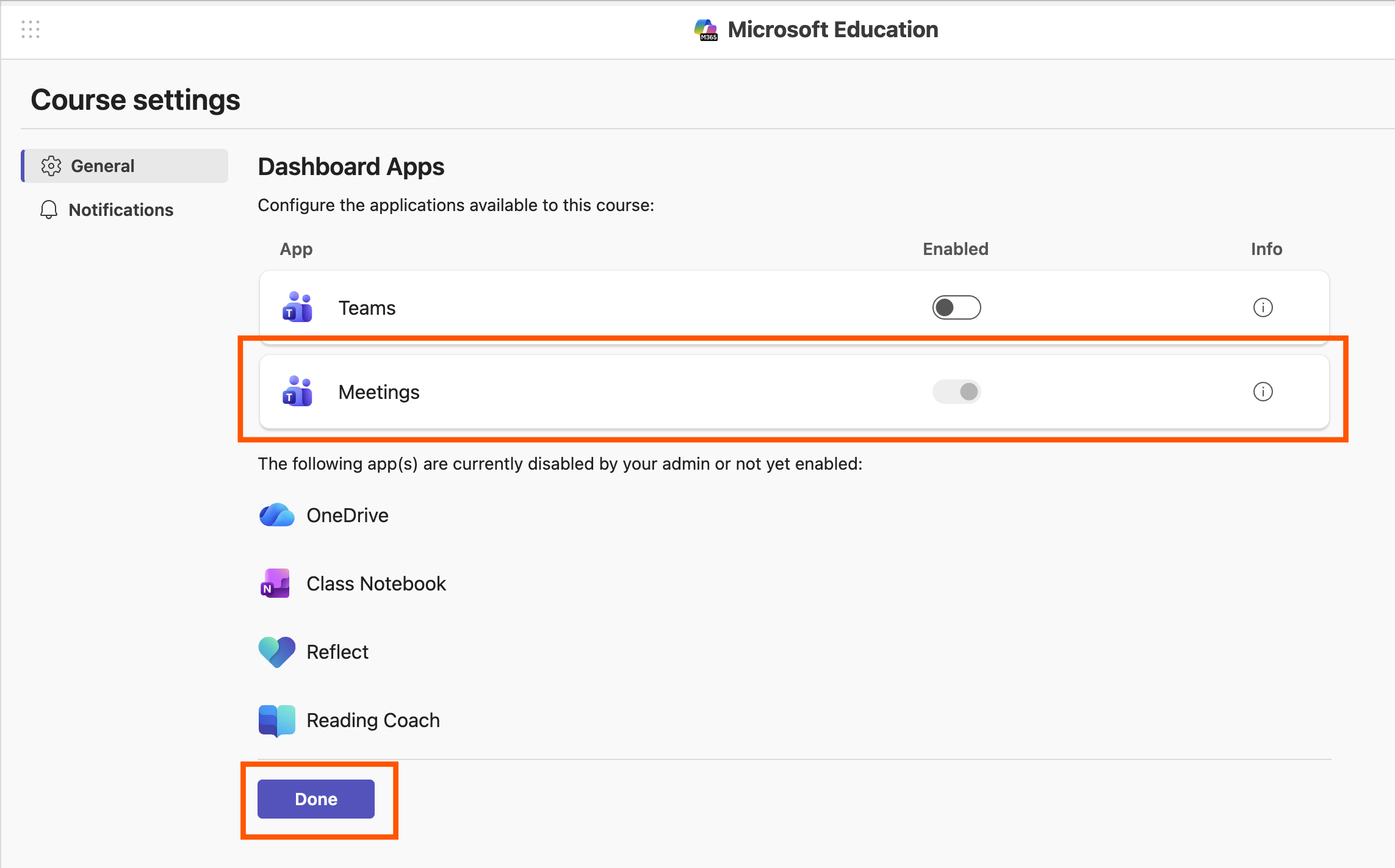Viewport: 1395px width, 868px height.
Task: Select the General settings tab
Action: tap(125, 166)
